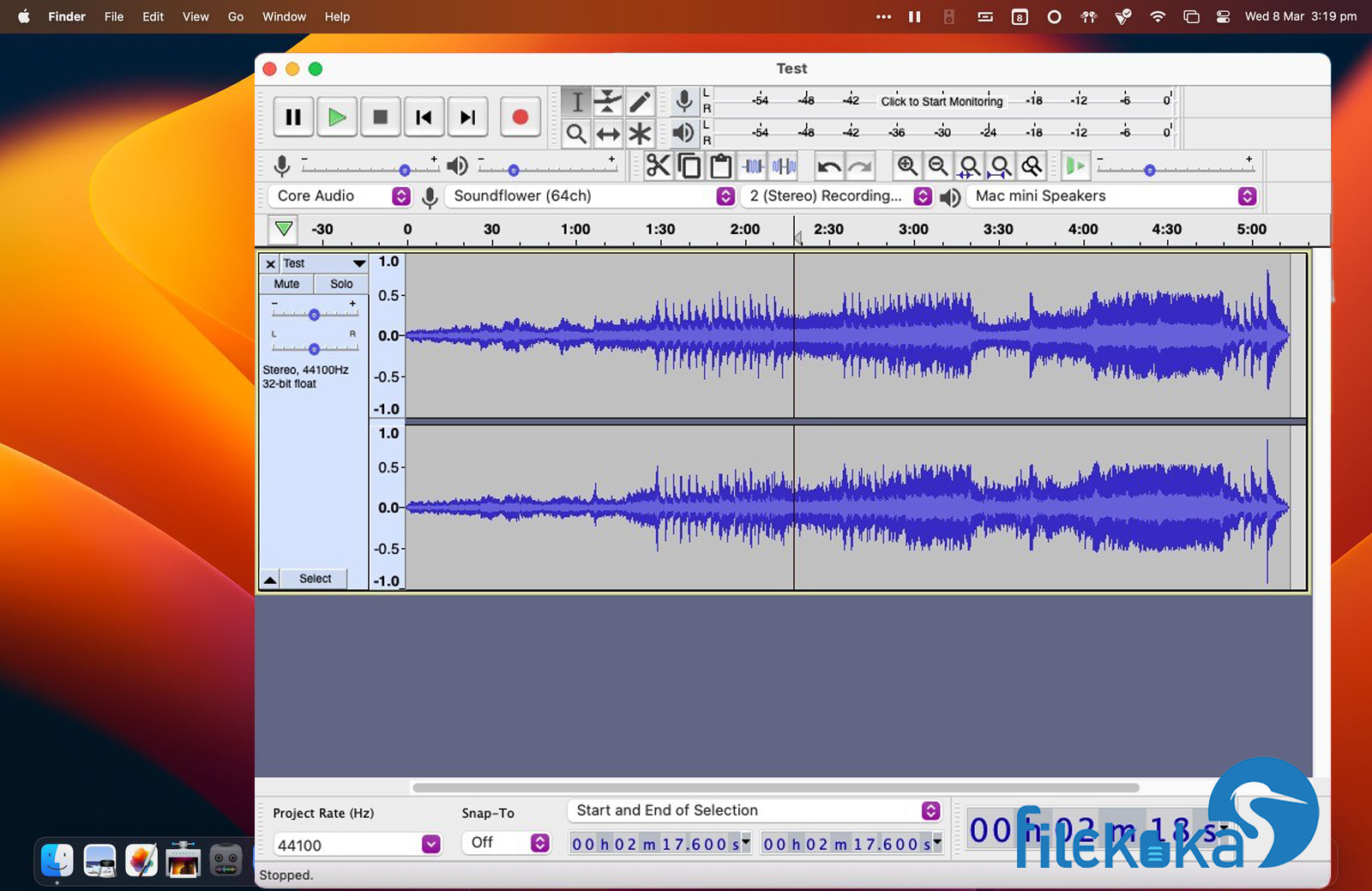Click the Pause transport button
The image size is (1372, 891).
coord(293,117)
